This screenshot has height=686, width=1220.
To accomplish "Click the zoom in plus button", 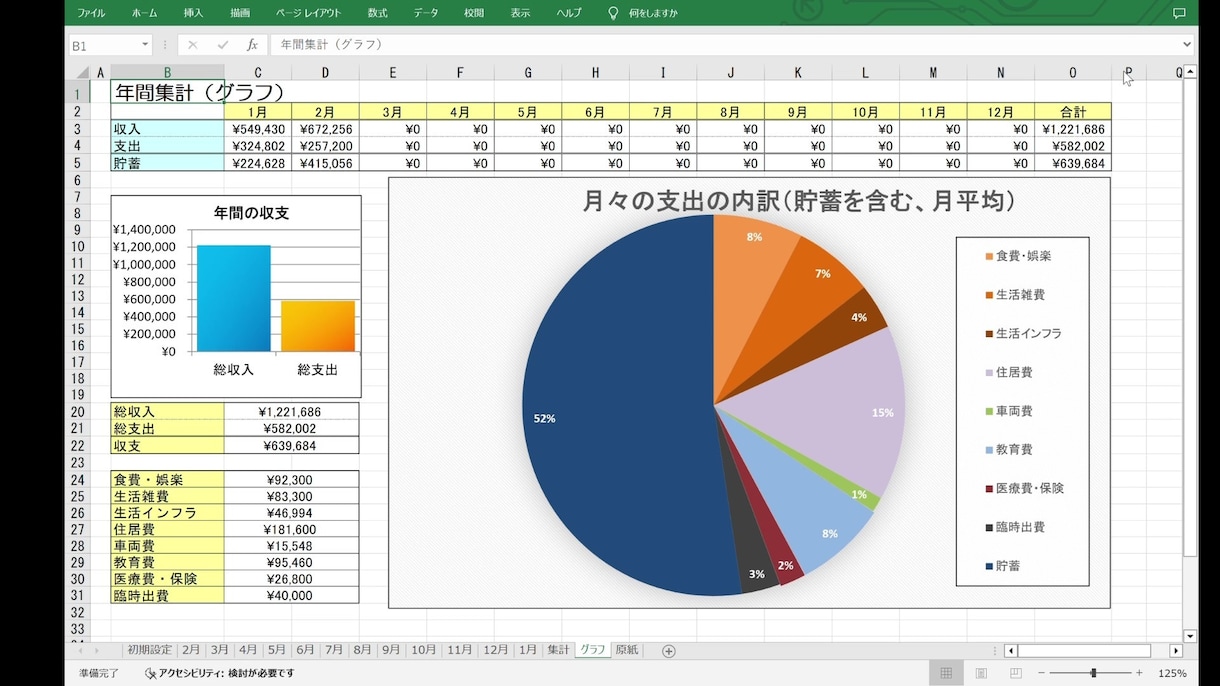I will [1139, 673].
